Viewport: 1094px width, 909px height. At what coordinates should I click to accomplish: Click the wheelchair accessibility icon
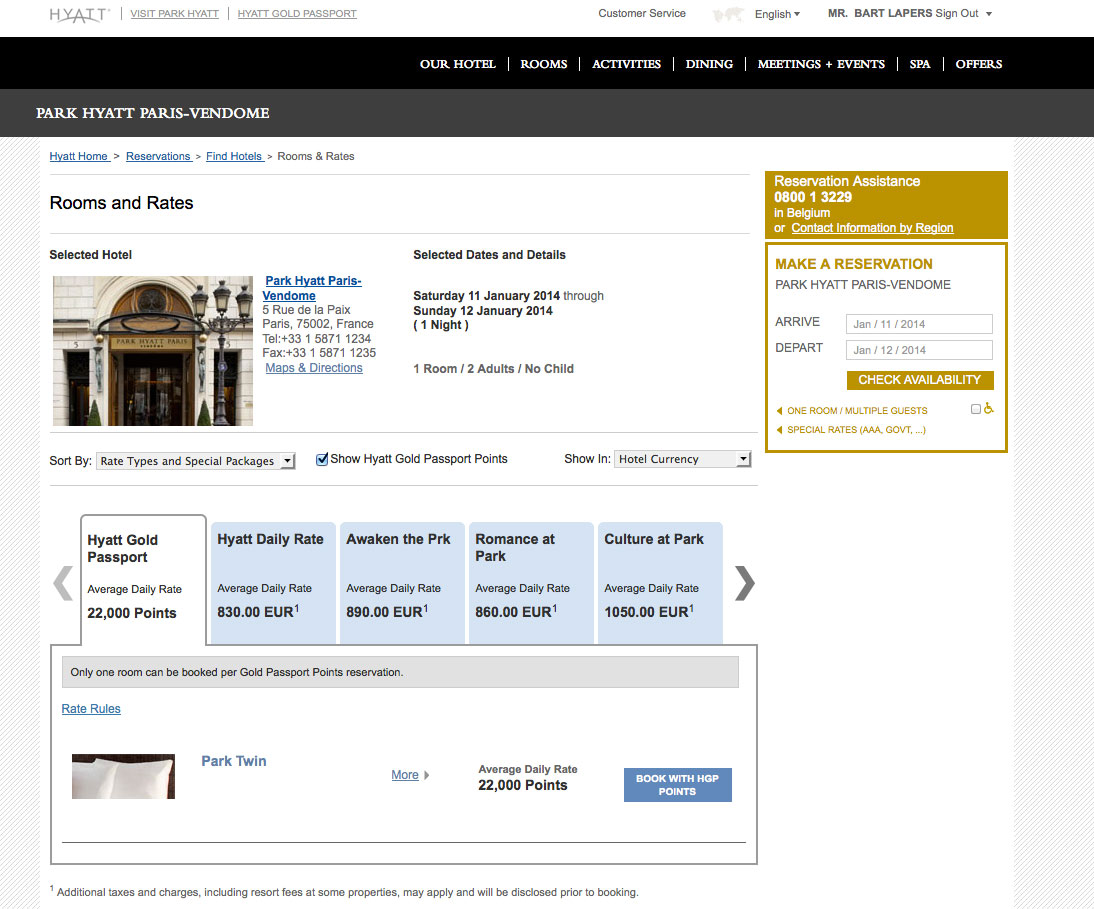coord(989,409)
